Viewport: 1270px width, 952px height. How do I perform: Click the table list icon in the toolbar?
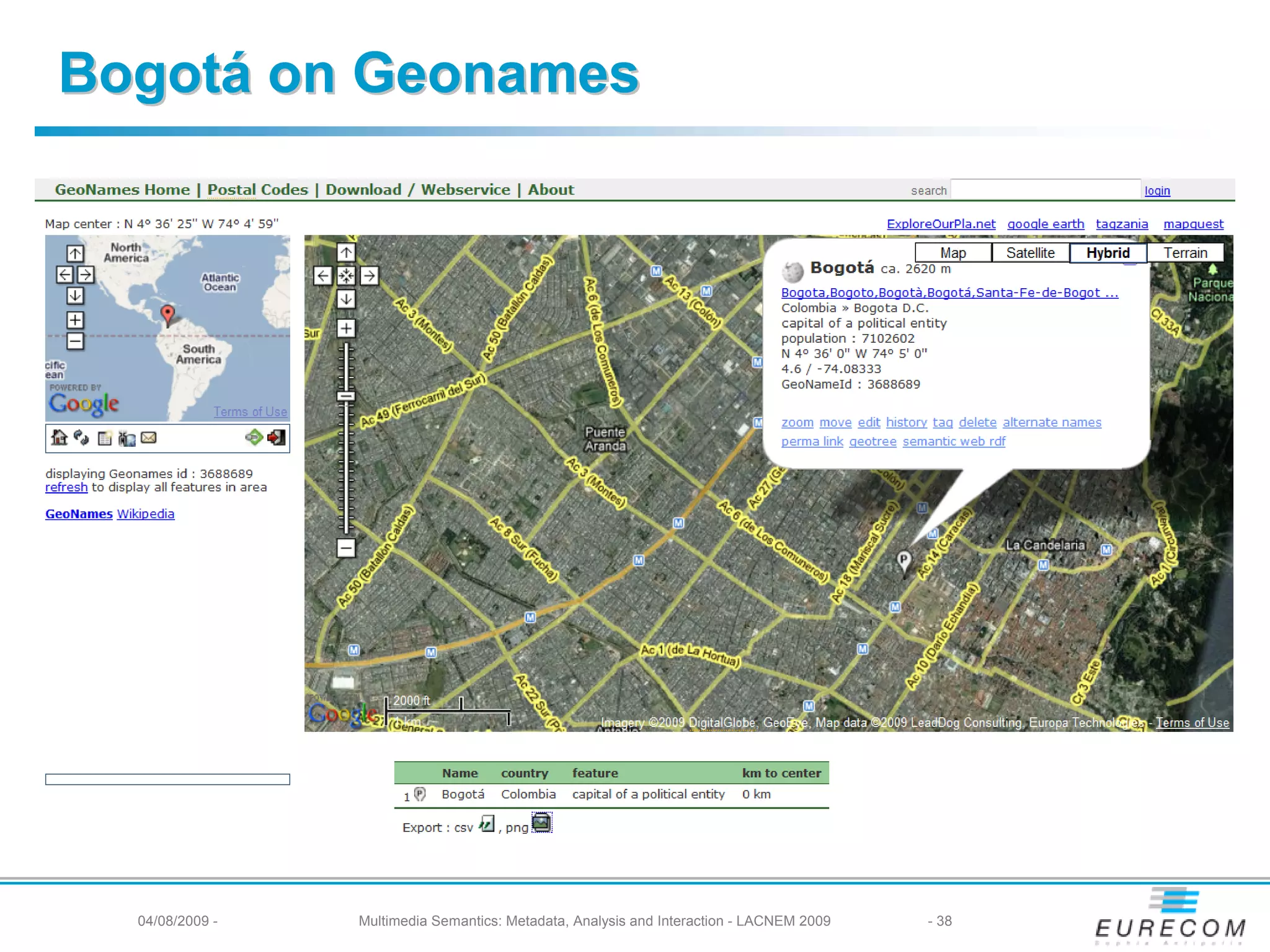105,438
